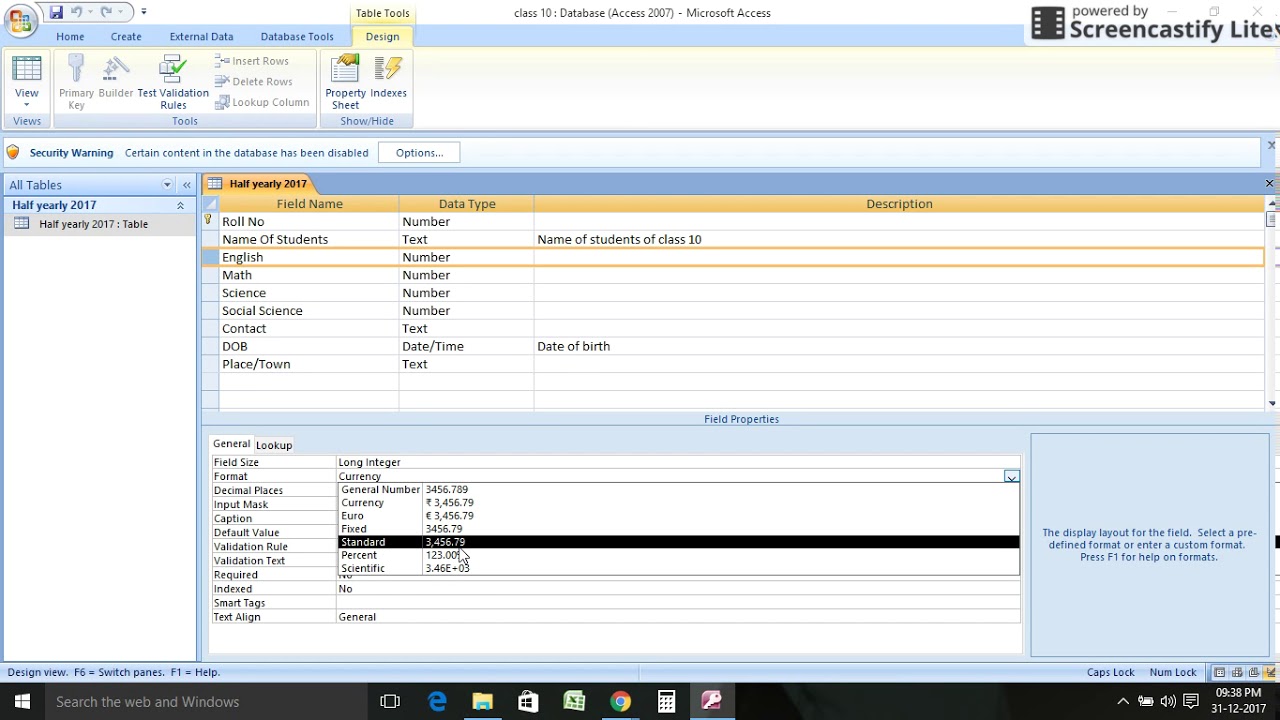The image size is (1280, 720).
Task: Click the Field Size property value
Action: [x=678, y=463]
